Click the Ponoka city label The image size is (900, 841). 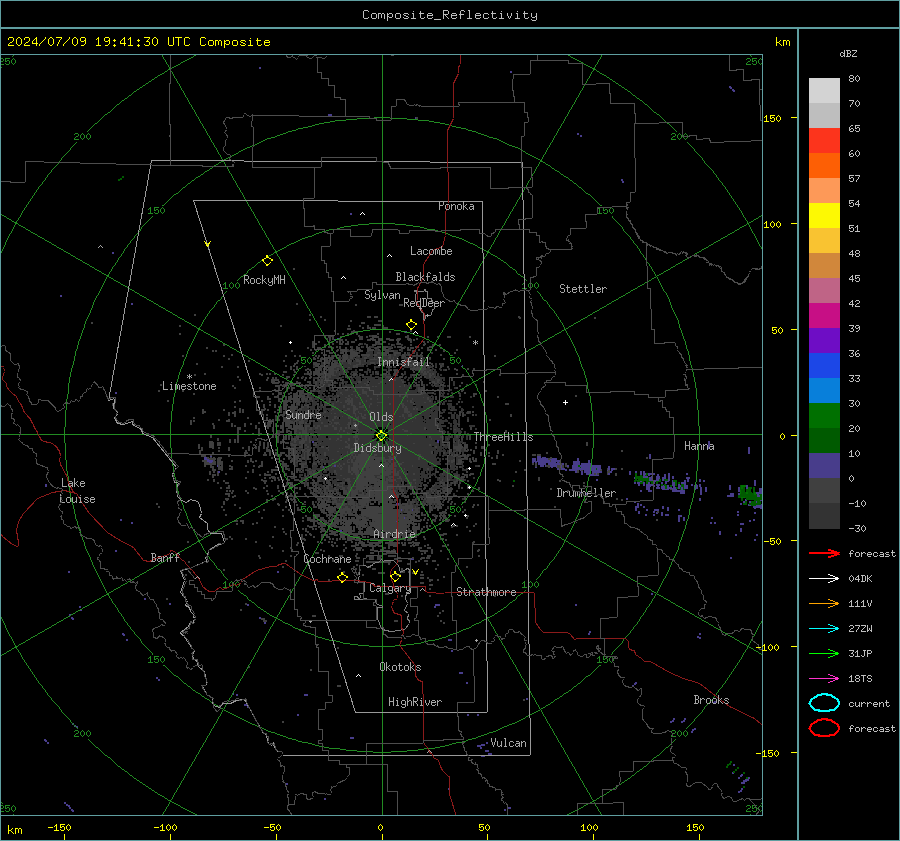click(456, 206)
